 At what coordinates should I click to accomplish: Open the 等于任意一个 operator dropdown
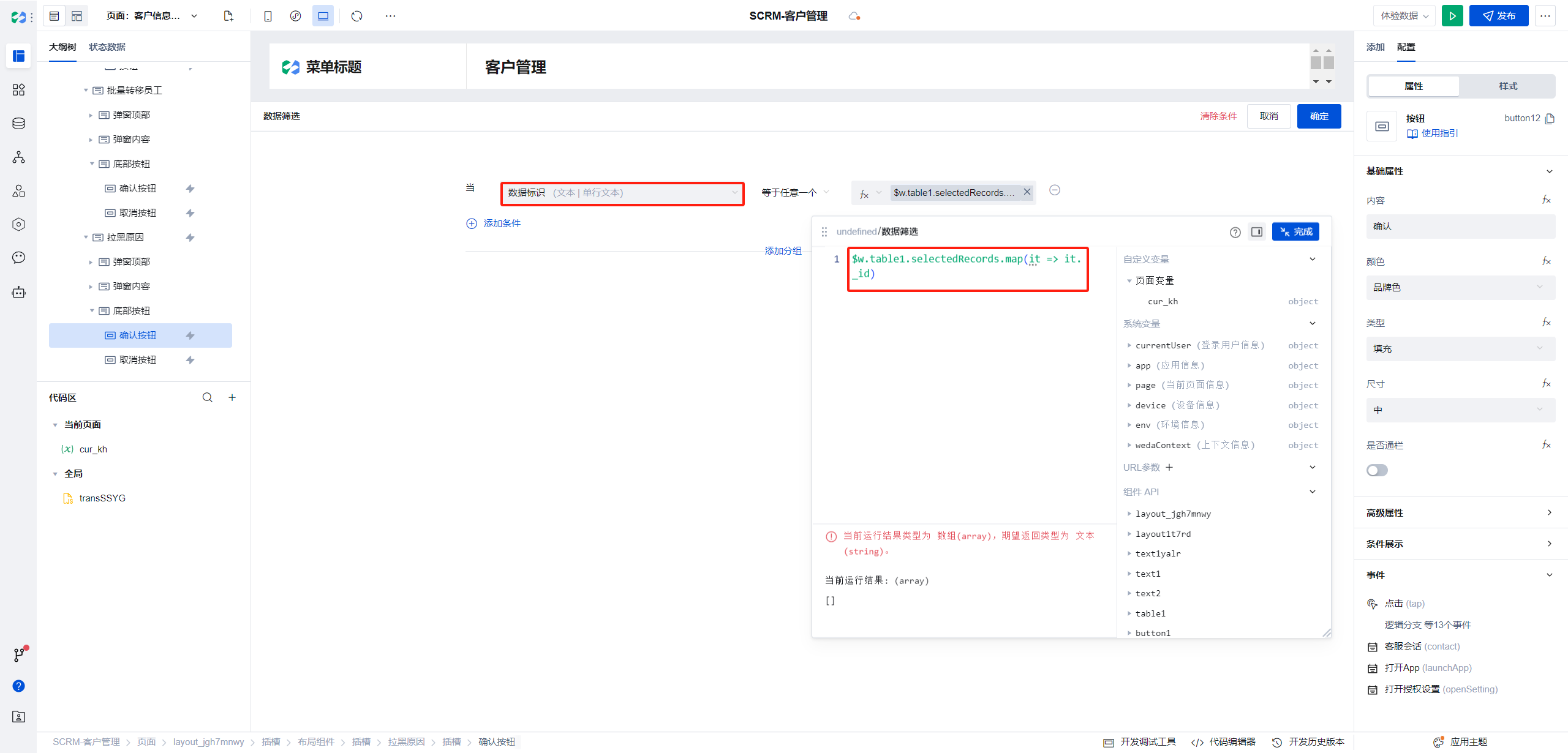pyautogui.click(x=794, y=193)
